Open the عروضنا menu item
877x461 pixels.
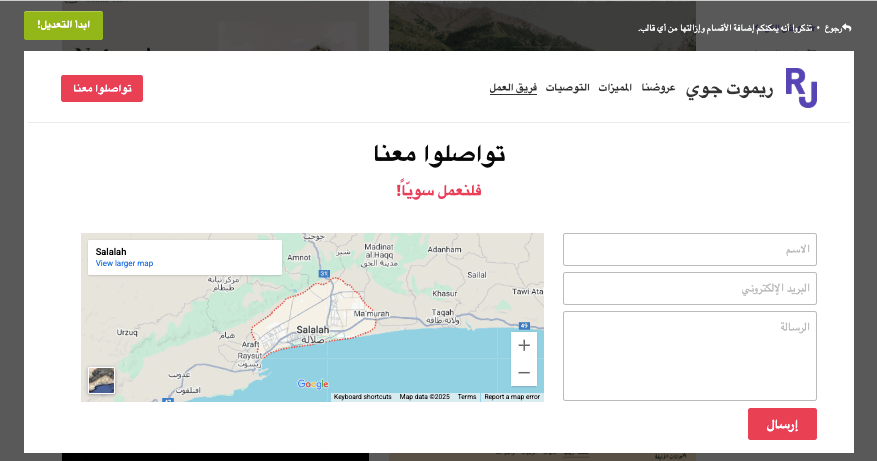[658, 88]
